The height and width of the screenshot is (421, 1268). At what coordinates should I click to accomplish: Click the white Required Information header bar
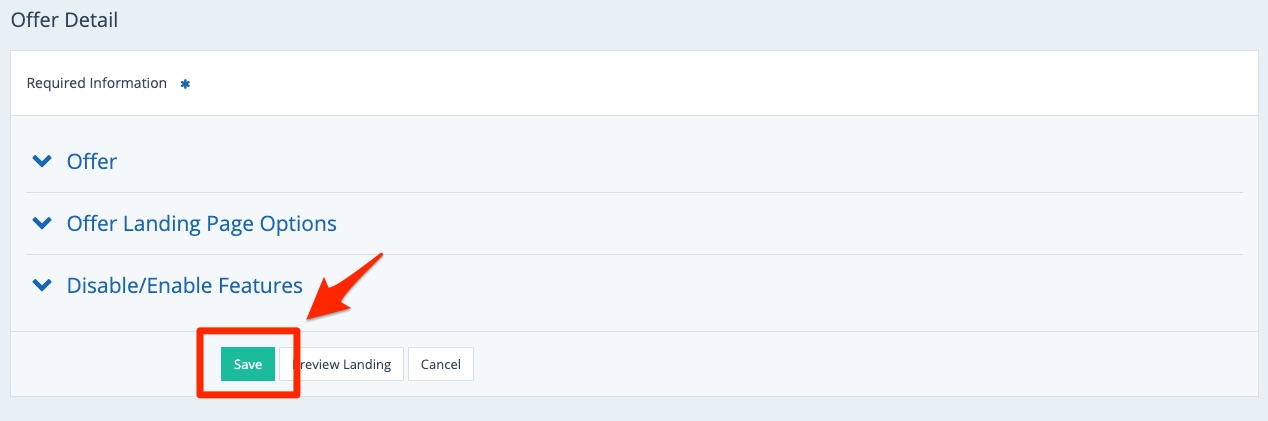(x=700, y=83)
